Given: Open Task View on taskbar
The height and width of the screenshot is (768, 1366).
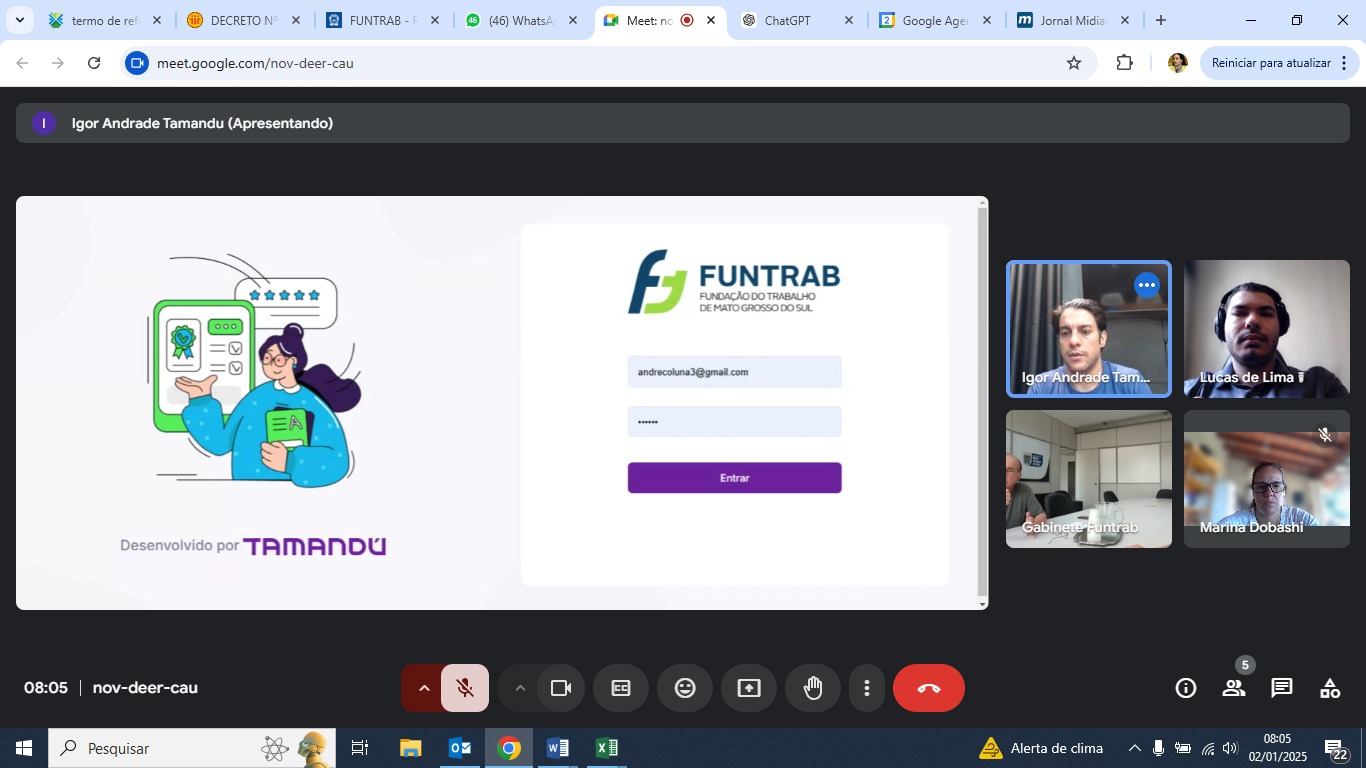Looking at the screenshot, I should [x=360, y=748].
